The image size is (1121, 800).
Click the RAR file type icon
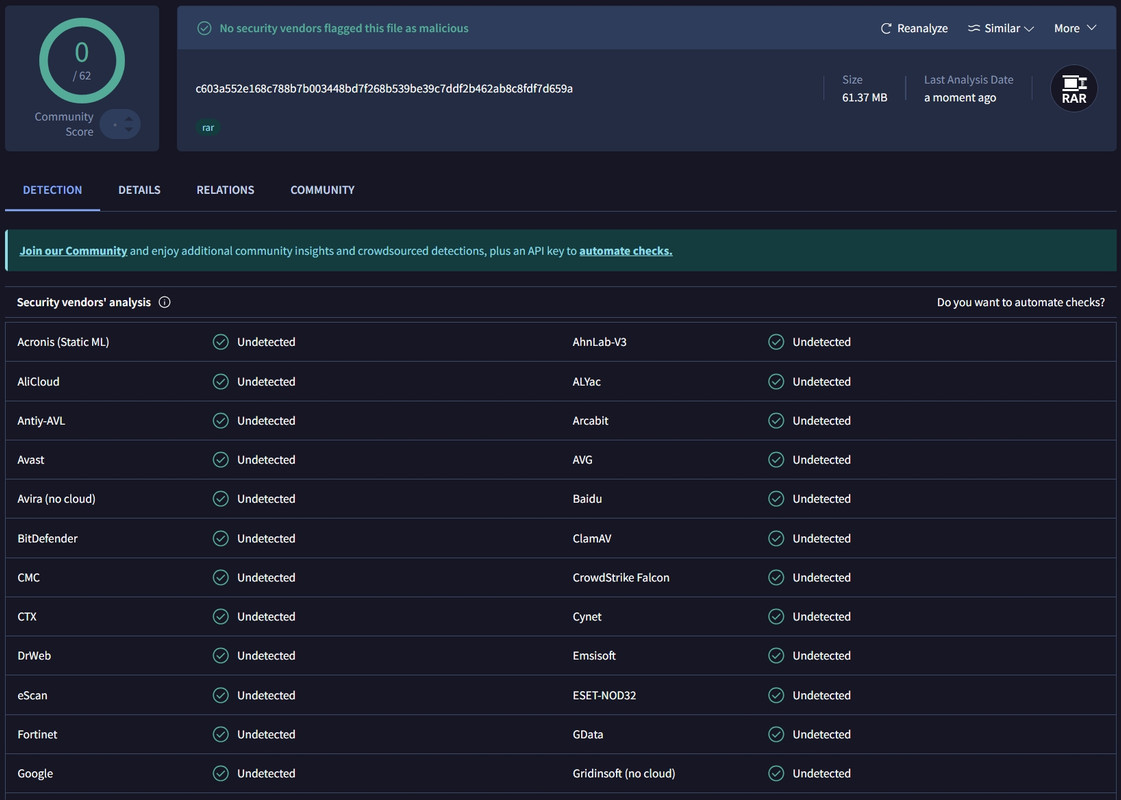[x=1074, y=89]
